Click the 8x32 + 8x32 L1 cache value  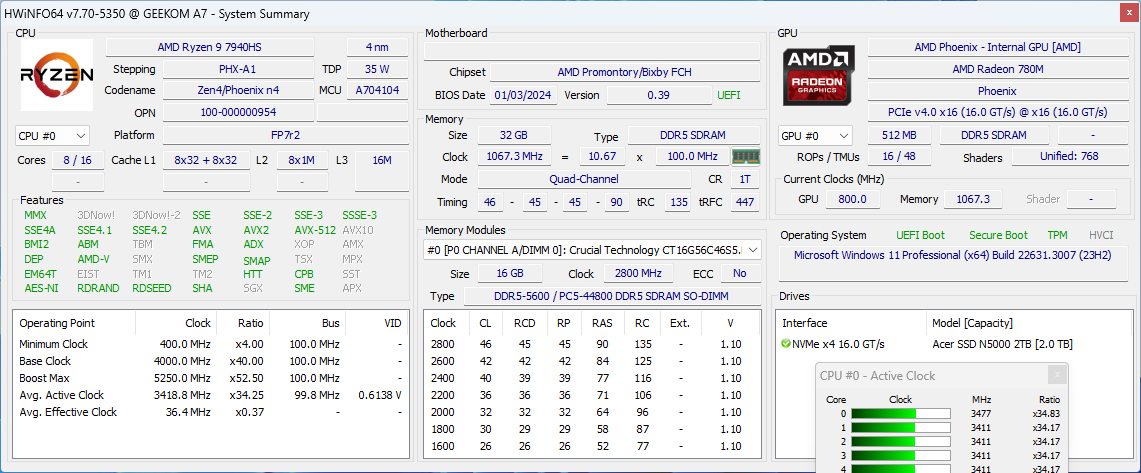(x=206, y=160)
